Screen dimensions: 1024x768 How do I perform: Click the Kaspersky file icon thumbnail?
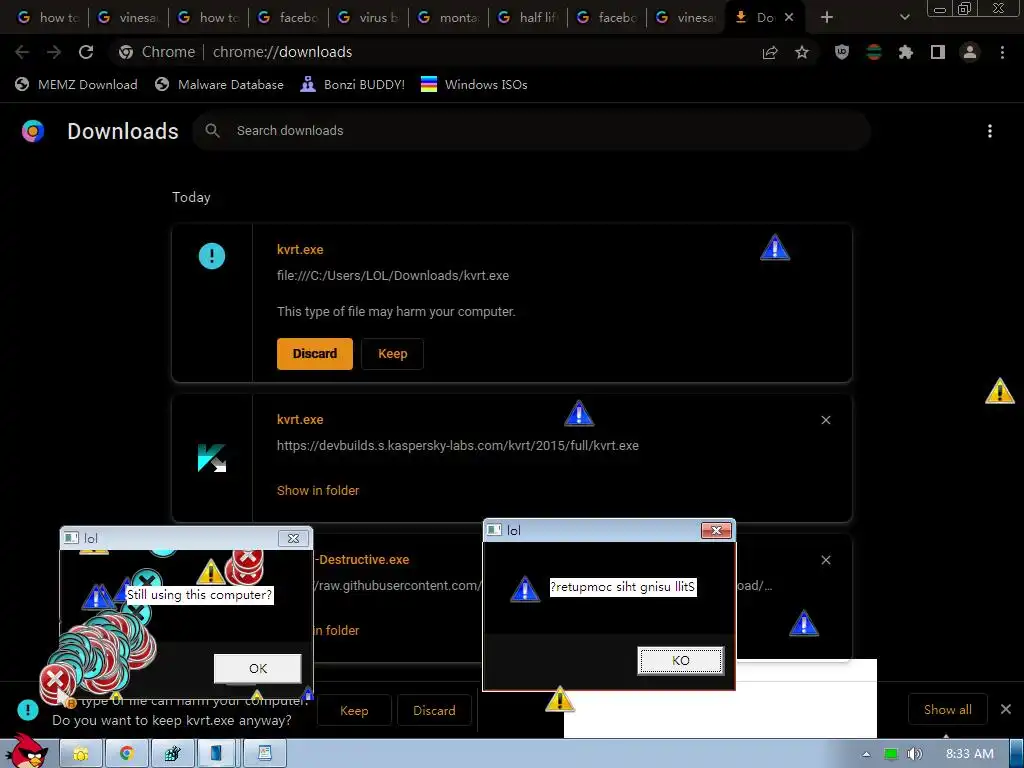pos(212,458)
